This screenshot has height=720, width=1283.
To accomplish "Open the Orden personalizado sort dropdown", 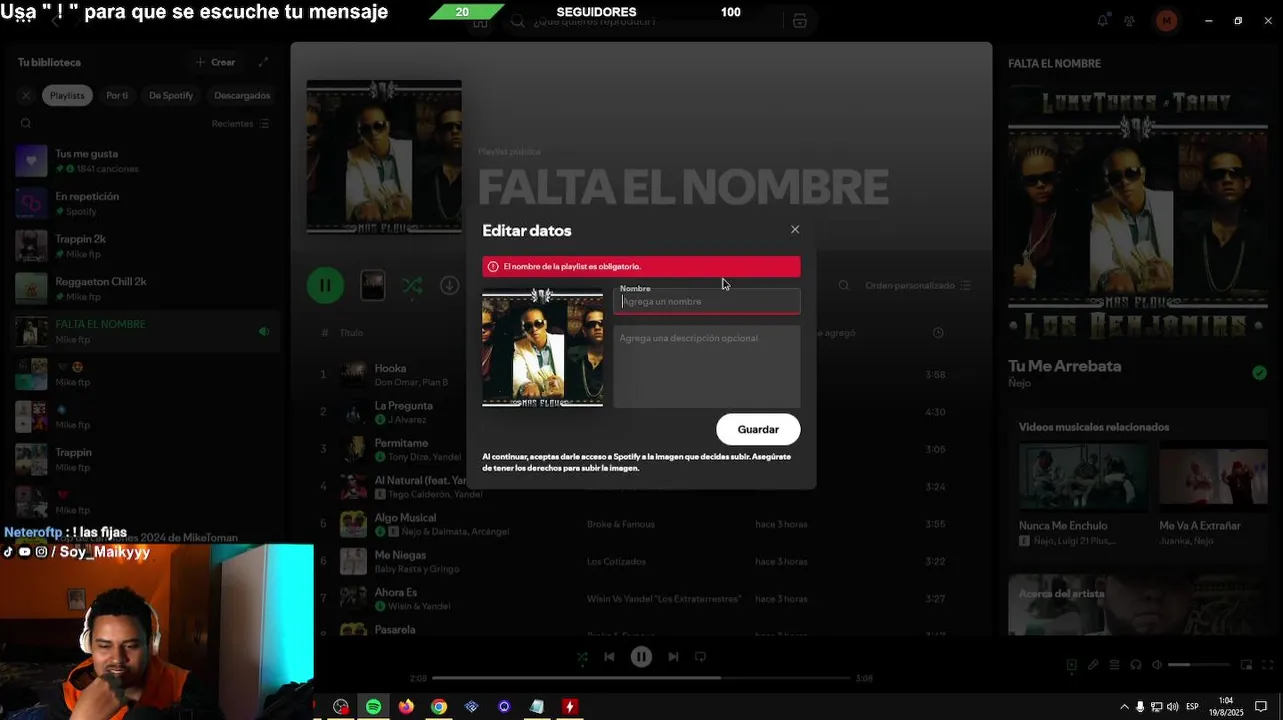I will coord(918,286).
